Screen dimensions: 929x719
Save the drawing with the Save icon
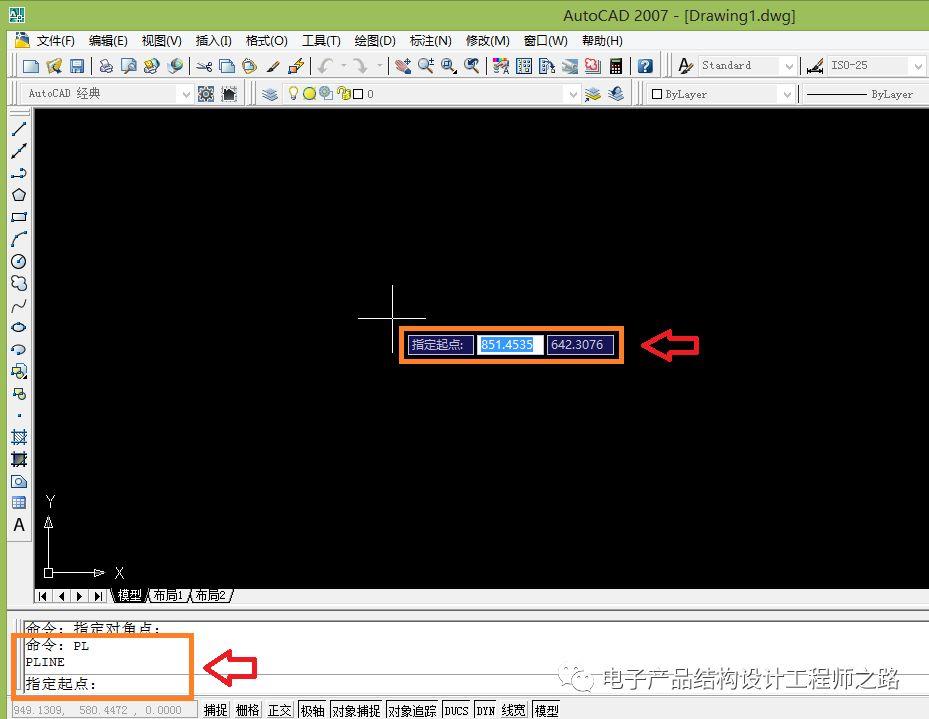click(x=77, y=66)
